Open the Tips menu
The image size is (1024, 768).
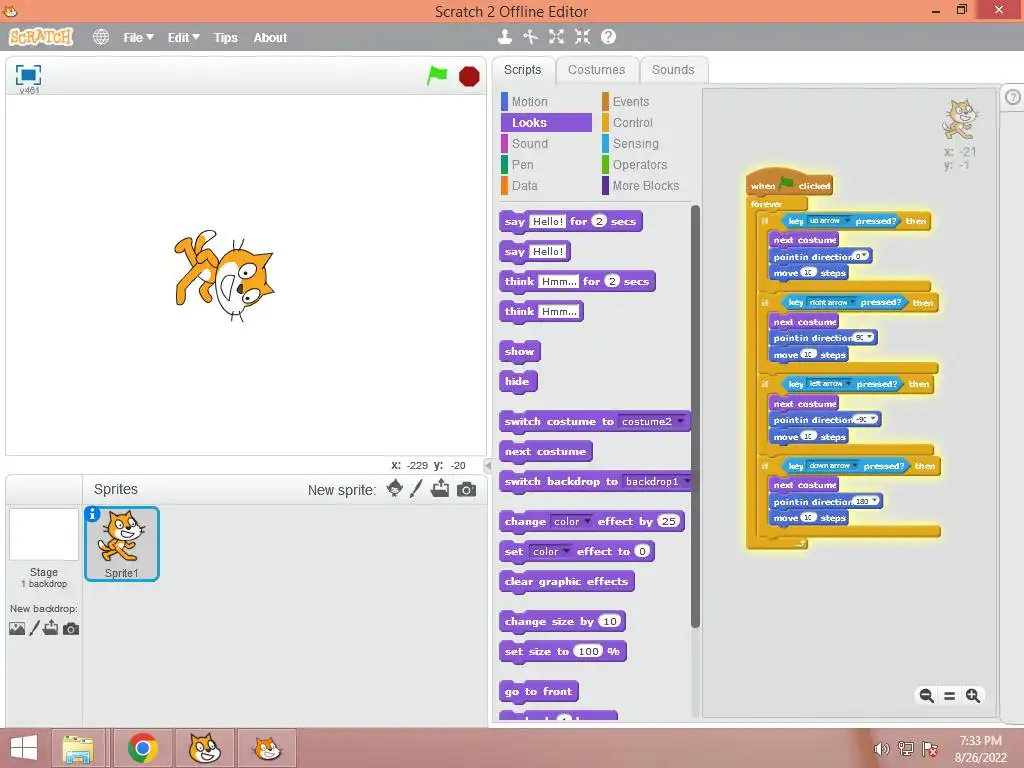click(225, 38)
